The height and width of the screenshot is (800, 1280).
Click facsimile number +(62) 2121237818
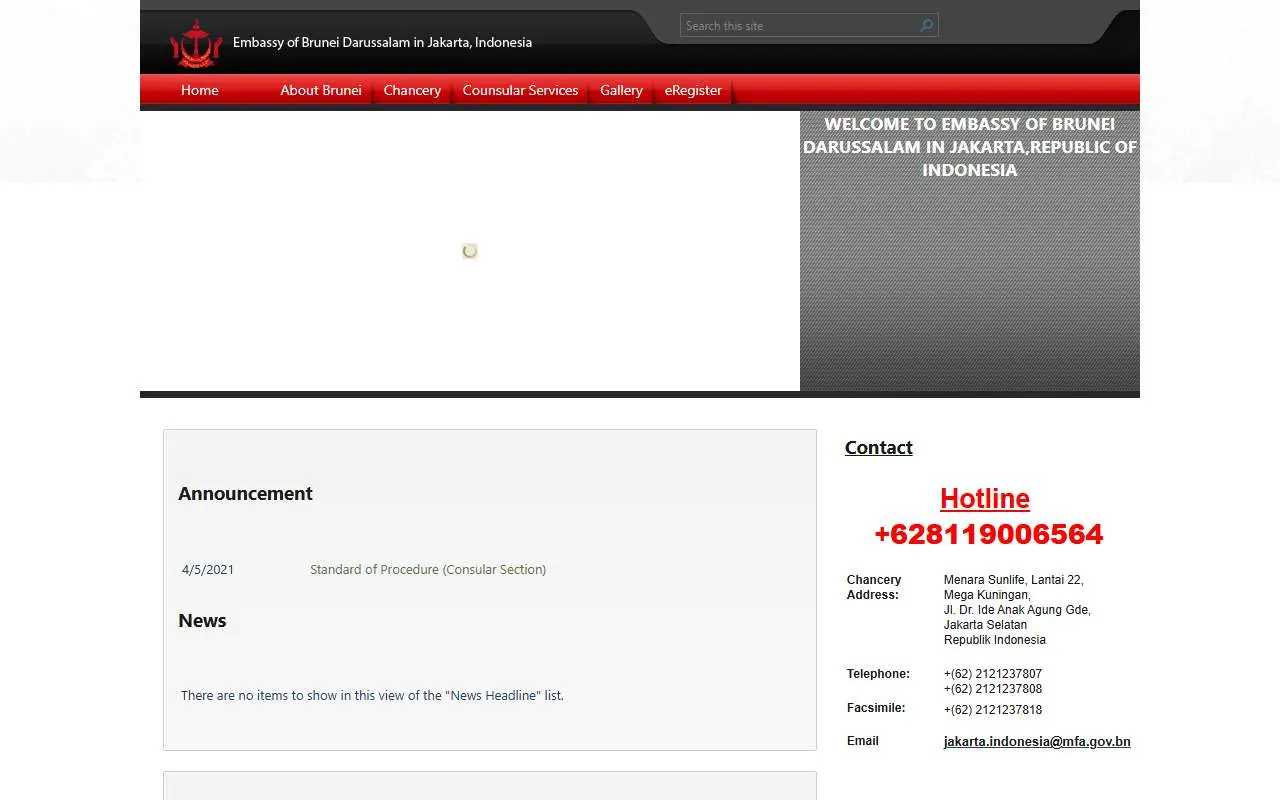pos(993,710)
